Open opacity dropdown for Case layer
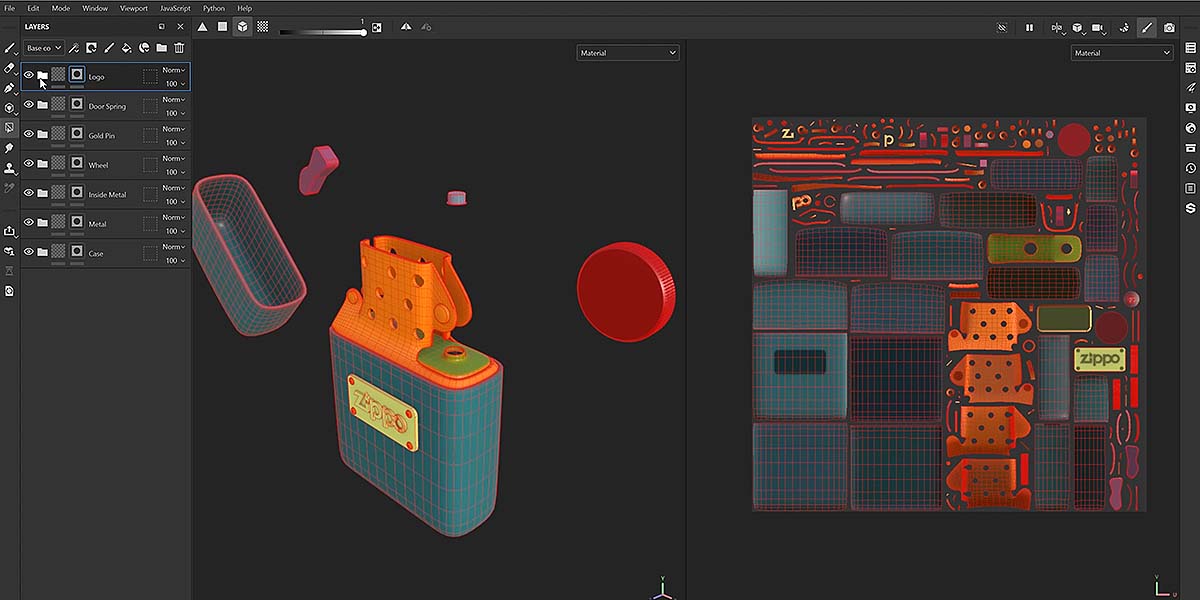 pos(174,260)
